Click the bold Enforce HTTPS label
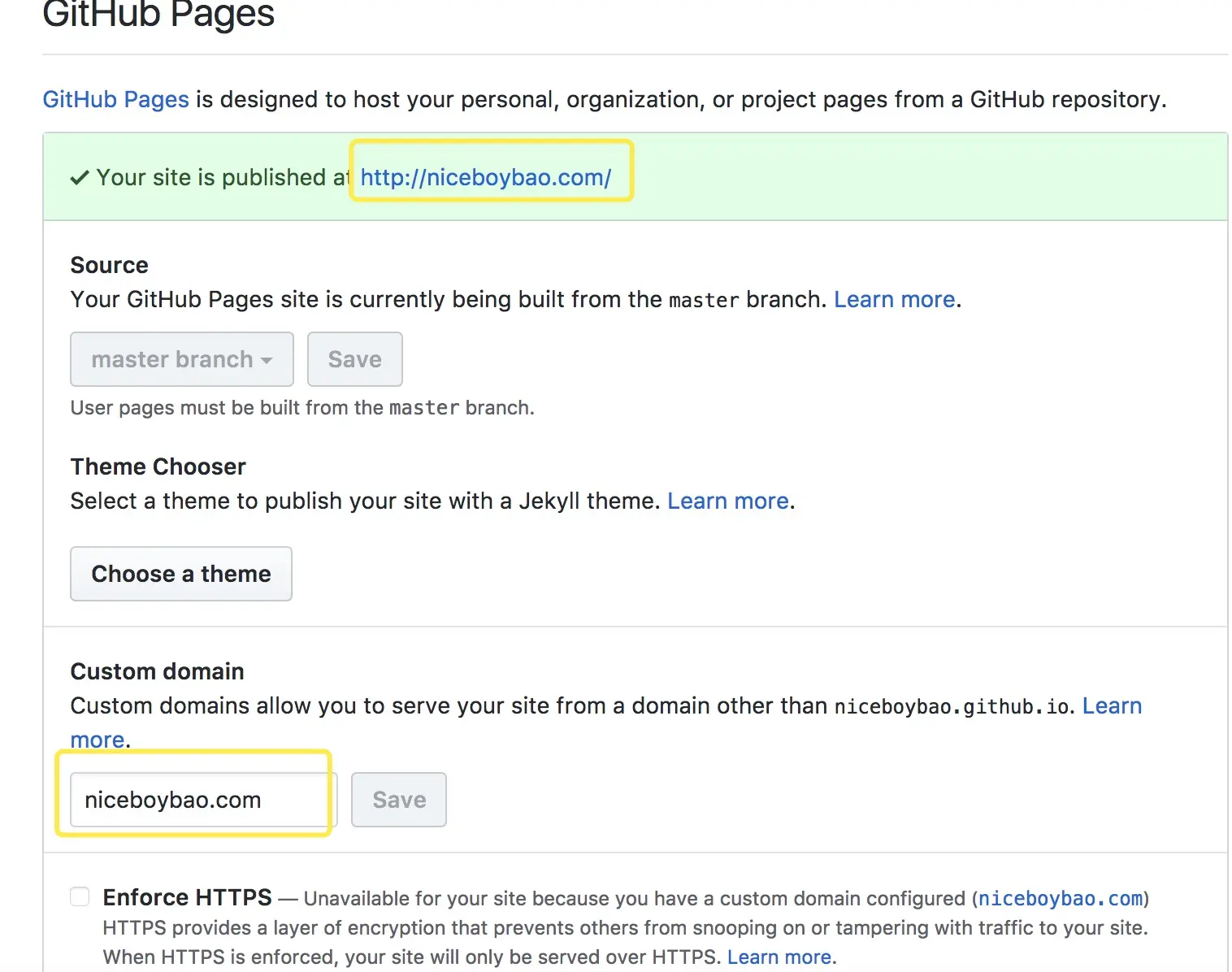The image size is (1232, 972). click(187, 897)
